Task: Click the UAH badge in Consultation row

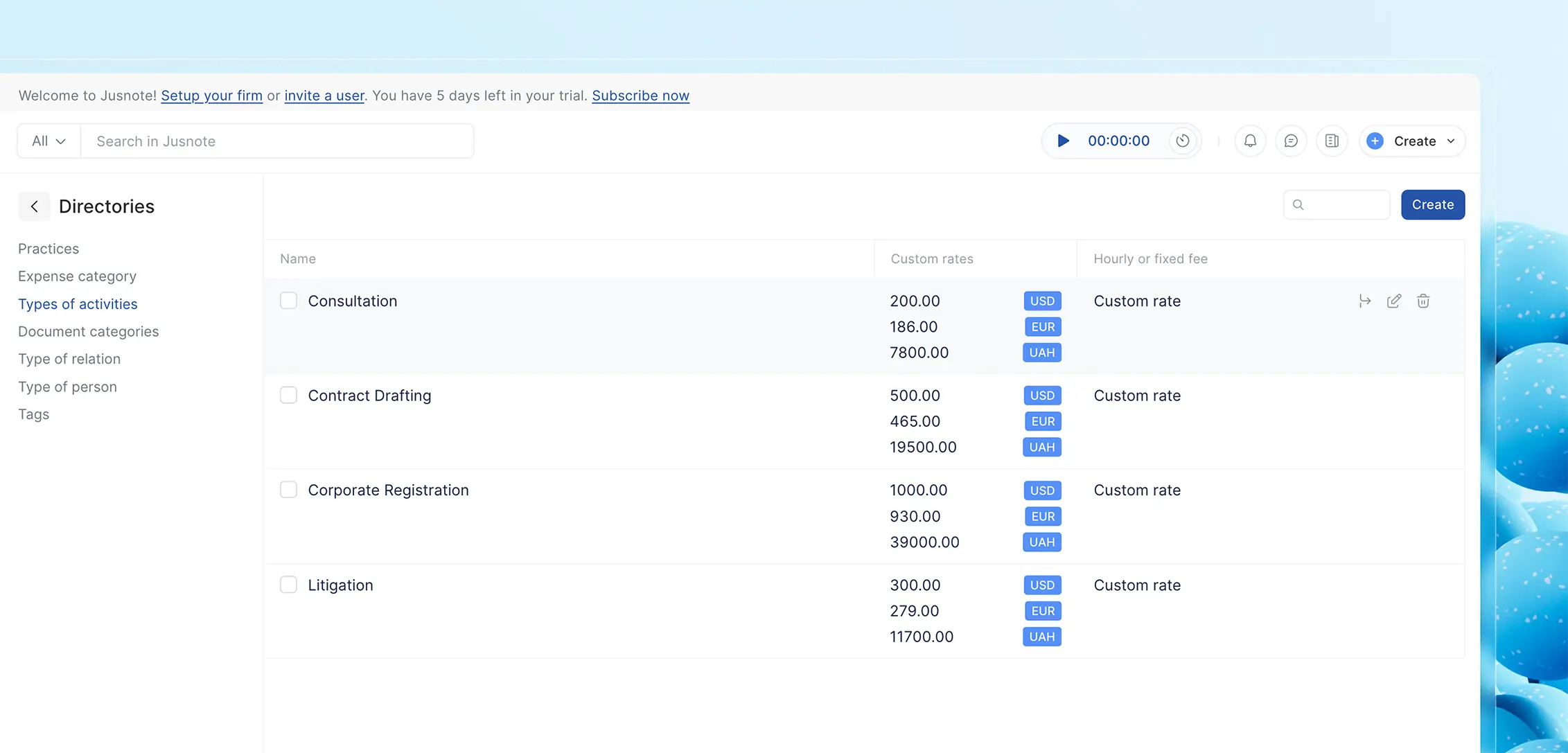Action: pyautogui.click(x=1042, y=353)
